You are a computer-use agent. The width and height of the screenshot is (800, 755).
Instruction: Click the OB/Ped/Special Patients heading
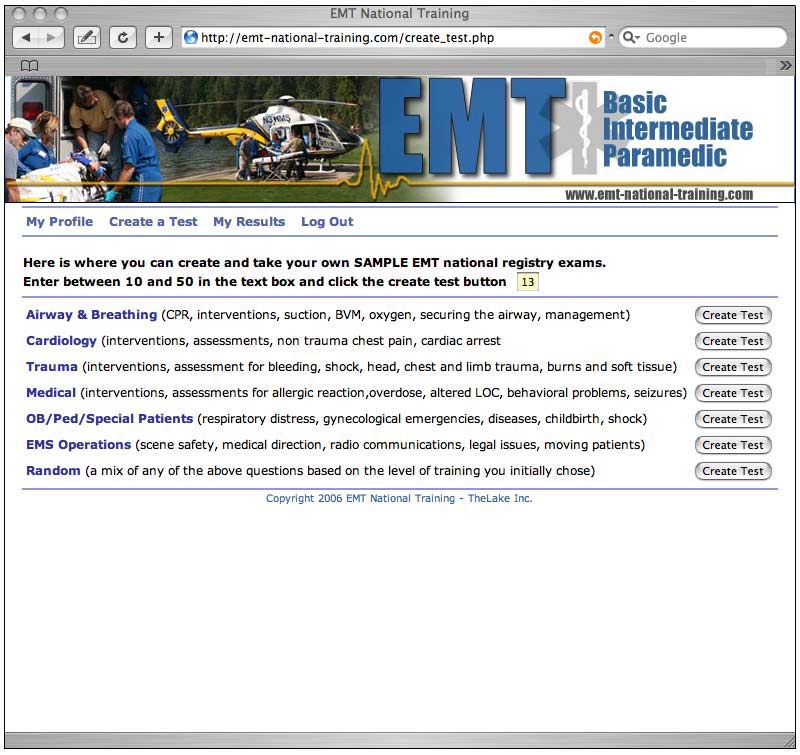[110, 419]
